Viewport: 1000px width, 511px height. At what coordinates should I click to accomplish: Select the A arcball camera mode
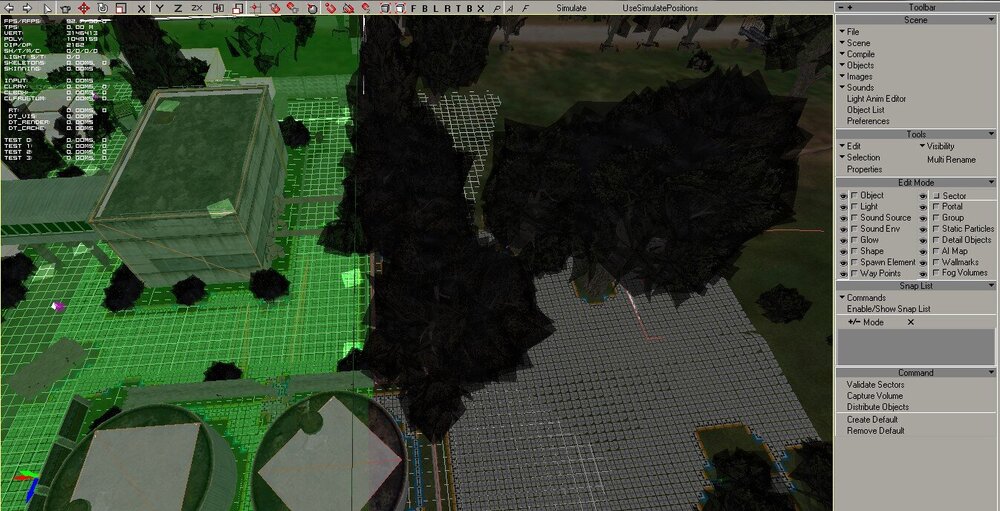coord(511,8)
